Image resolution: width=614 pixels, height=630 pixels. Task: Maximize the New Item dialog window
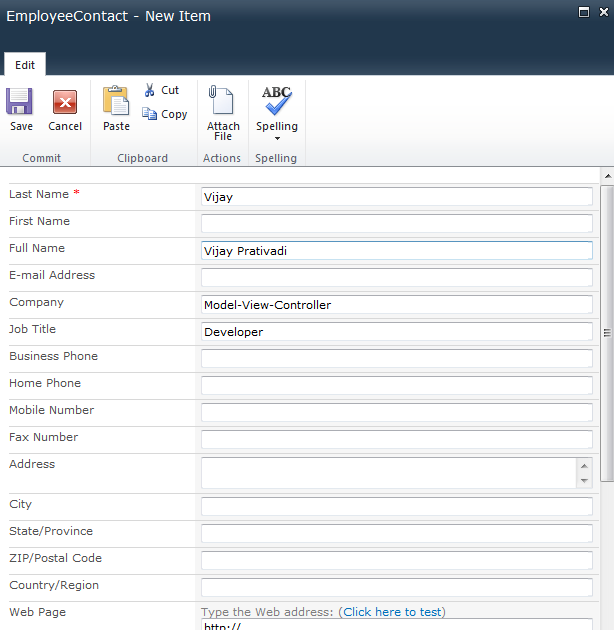(x=584, y=12)
